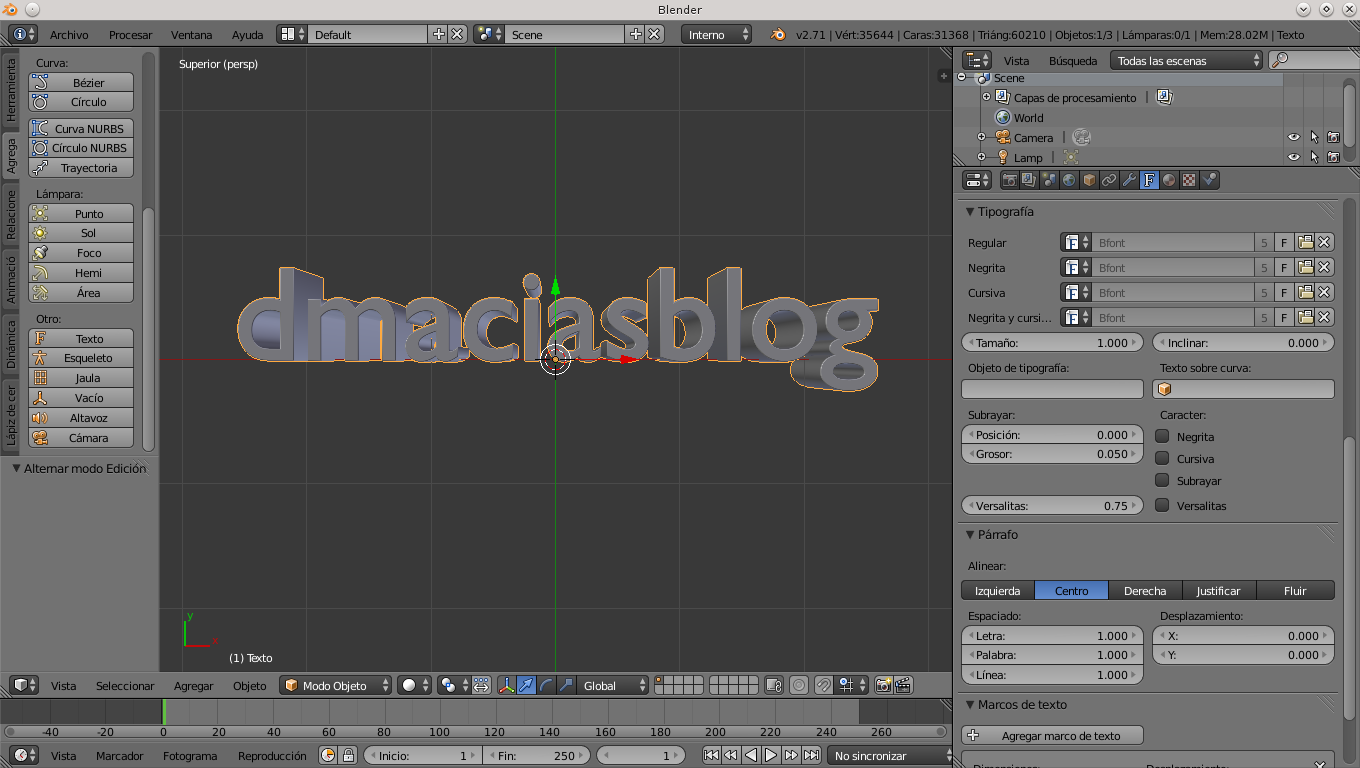Open the Scene properties tab
The height and width of the screenshot is (768, 1360).
pyautogui.click(x=1049, y=180)
